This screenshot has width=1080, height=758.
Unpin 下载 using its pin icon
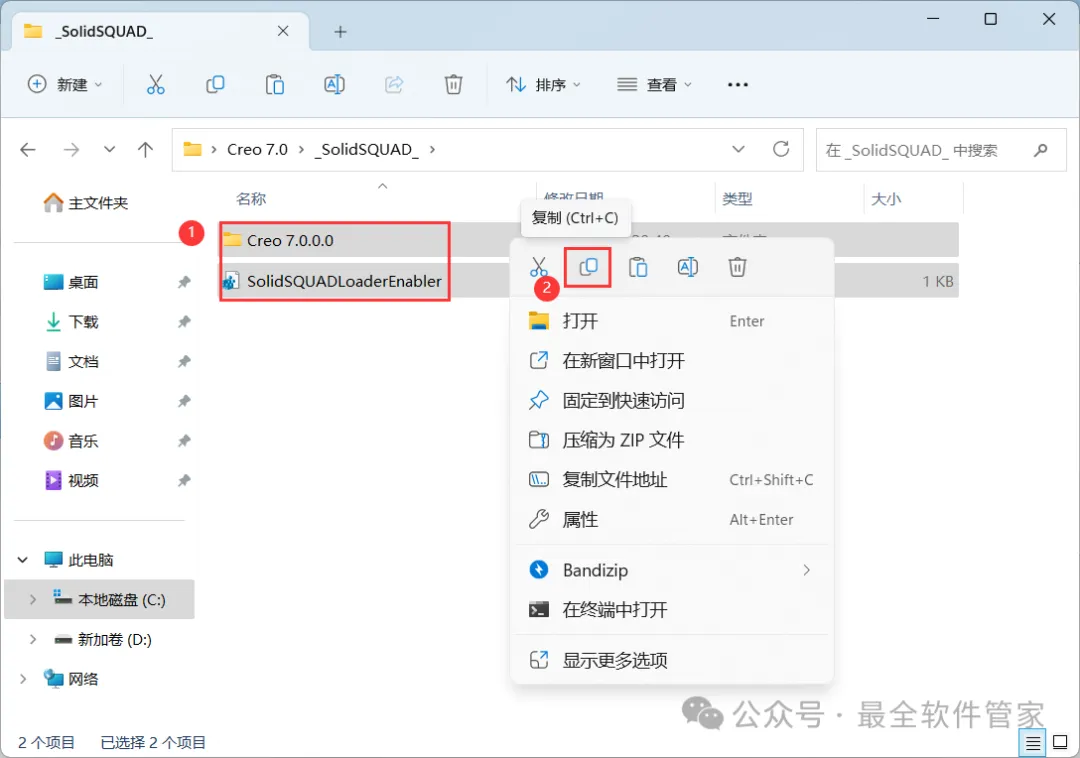click(184, 322)
